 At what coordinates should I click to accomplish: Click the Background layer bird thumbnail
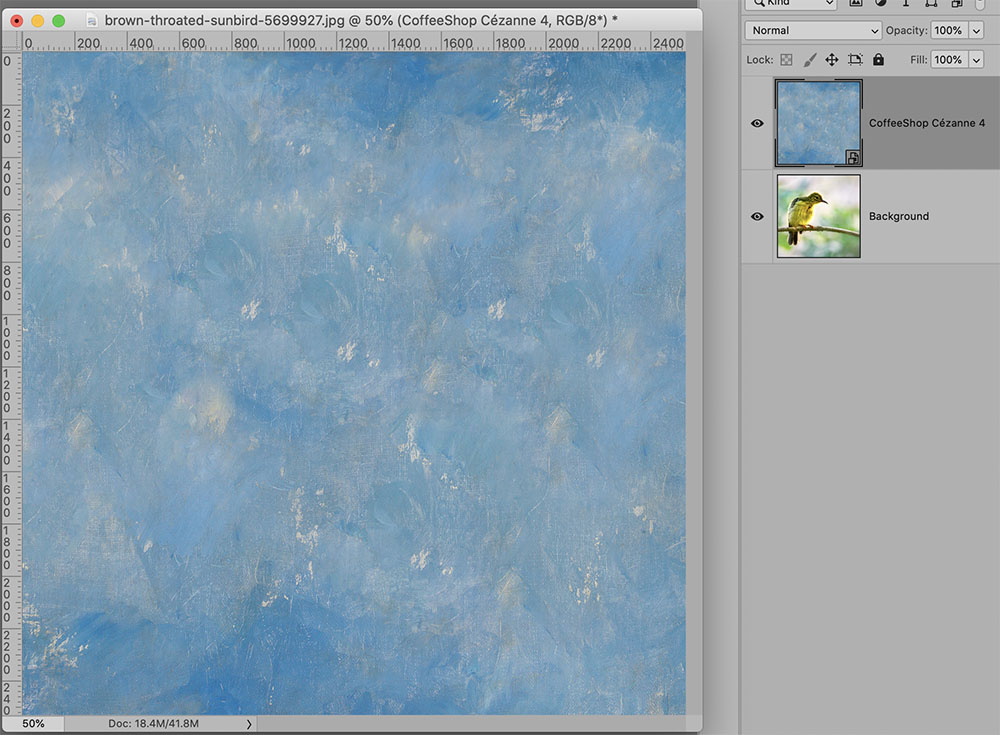click(x=819, y=216)
